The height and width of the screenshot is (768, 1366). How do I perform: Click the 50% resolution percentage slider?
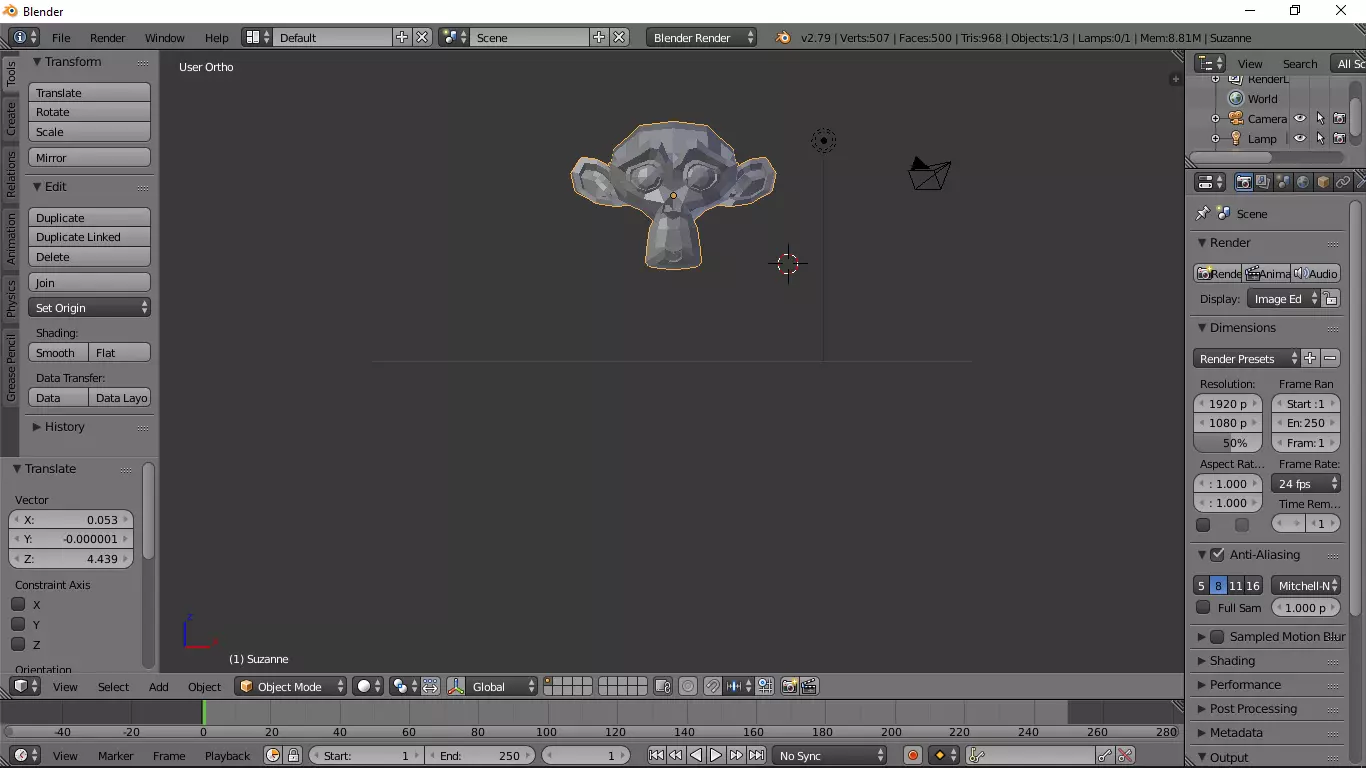coord(1228,442)
